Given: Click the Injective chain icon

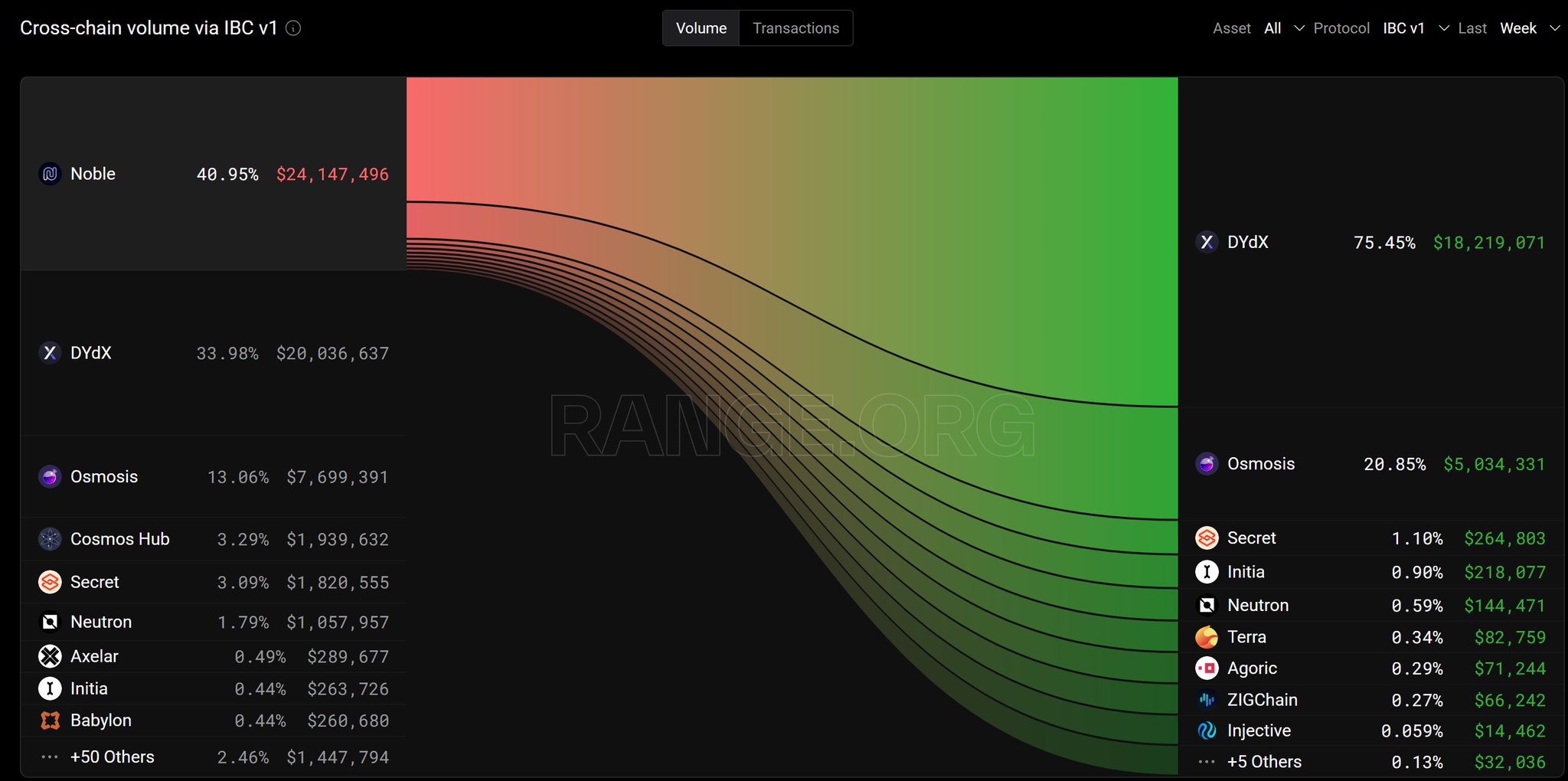Looking at the screenshot, I should click(x=1207, y=730).
